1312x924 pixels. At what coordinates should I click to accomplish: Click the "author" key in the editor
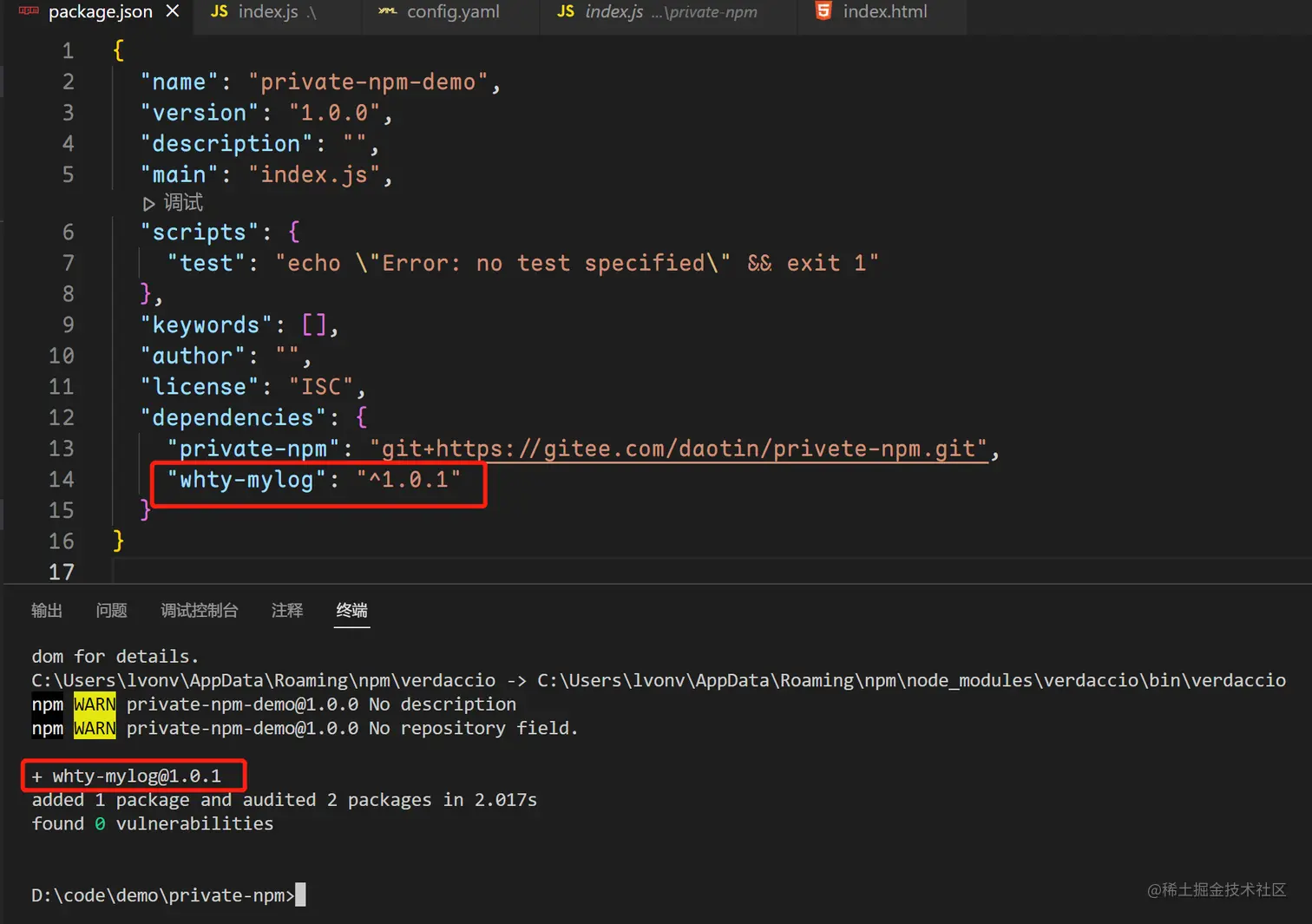click(x=194, y=357)
